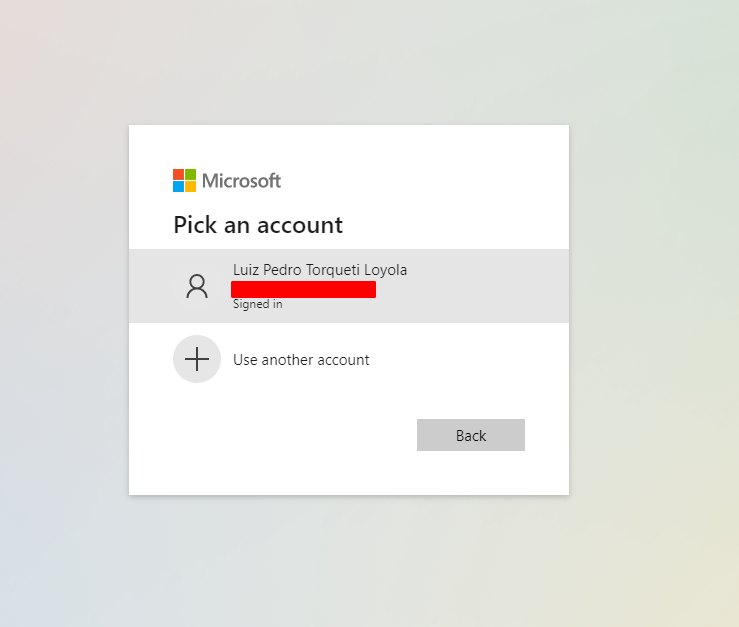Select the Luiz Pedro Torqueti Loyola account name
This screenshot has height=627, width=739.
320,270
